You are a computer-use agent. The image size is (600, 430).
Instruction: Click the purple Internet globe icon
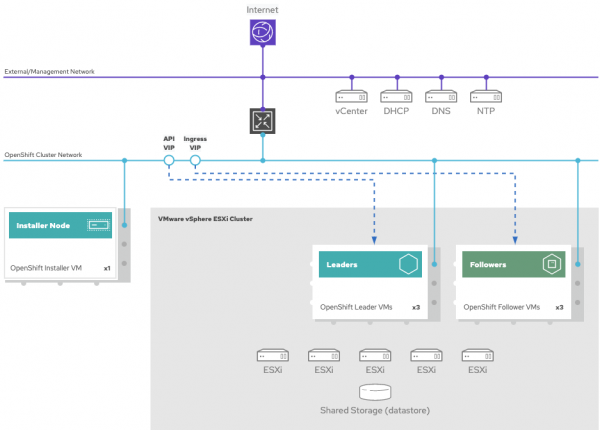click(263, 35)
